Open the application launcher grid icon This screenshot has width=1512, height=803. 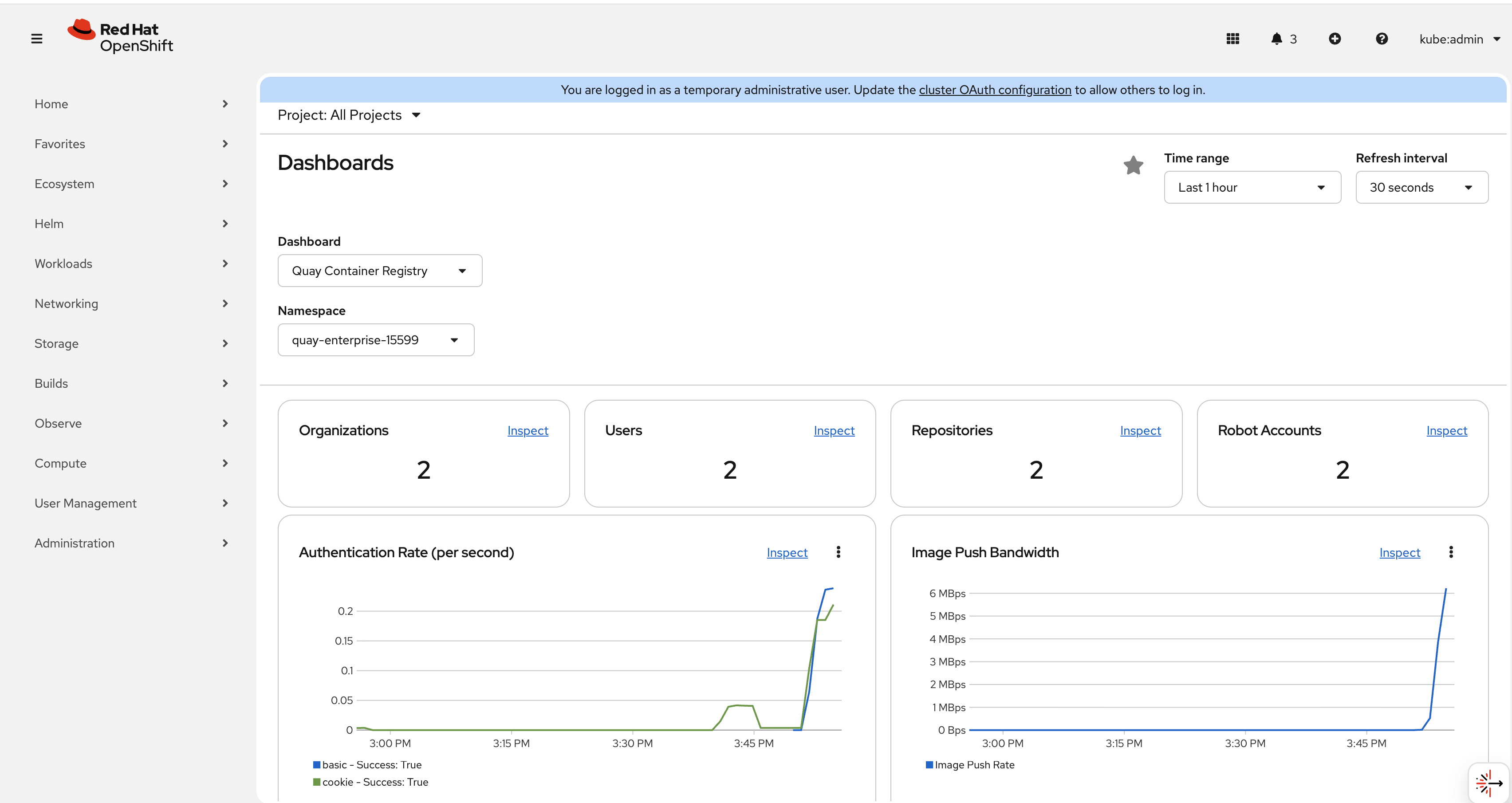click(1232, 39)
